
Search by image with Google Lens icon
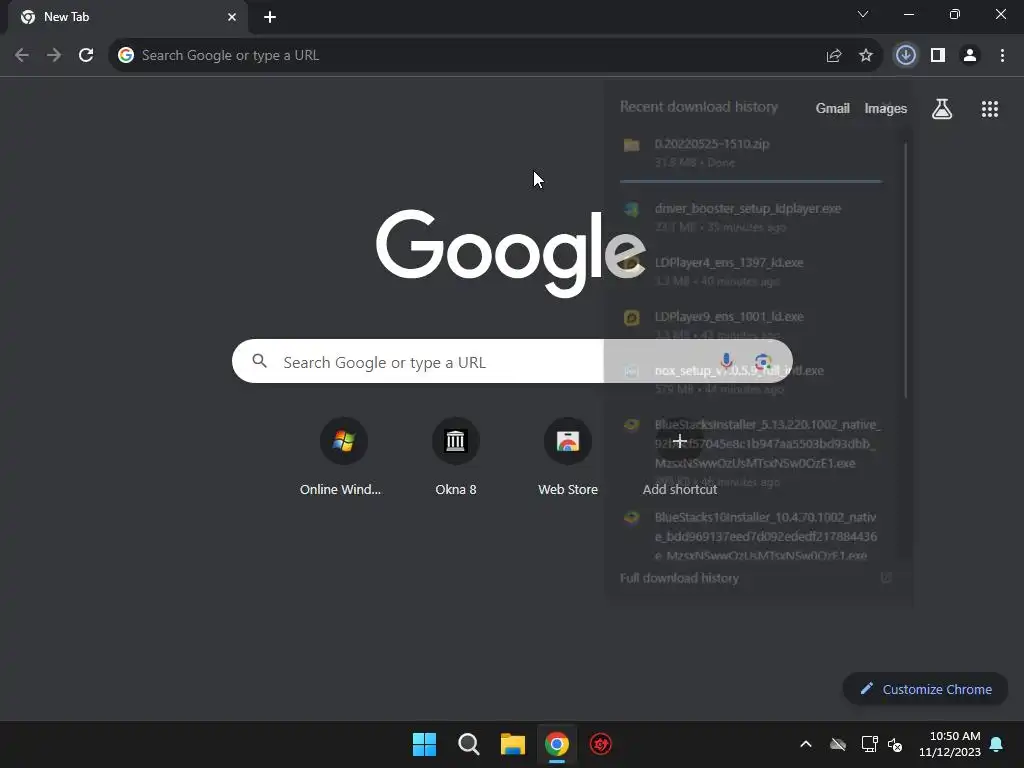(x=763, y=361)
